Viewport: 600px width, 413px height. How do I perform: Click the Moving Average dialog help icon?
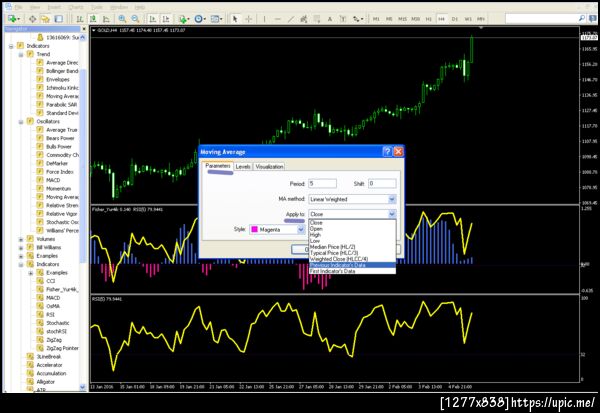pyautogui.click(x=387, y=152)
